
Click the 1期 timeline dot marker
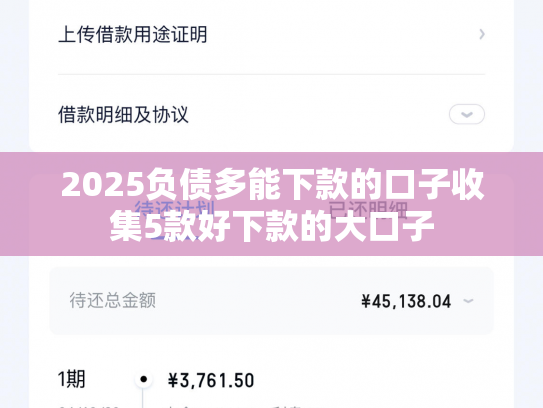pyautogui.click(x=143, y=380)
